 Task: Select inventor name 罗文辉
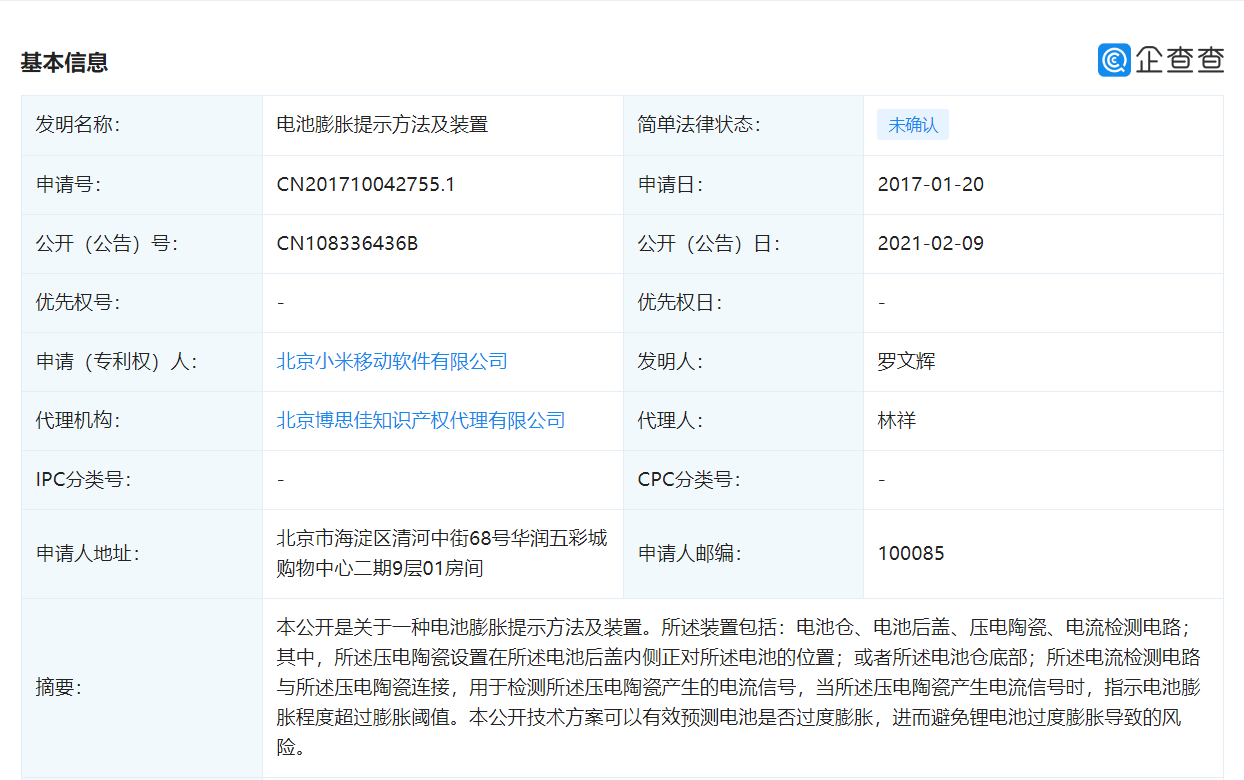click(x=907, y=362)
